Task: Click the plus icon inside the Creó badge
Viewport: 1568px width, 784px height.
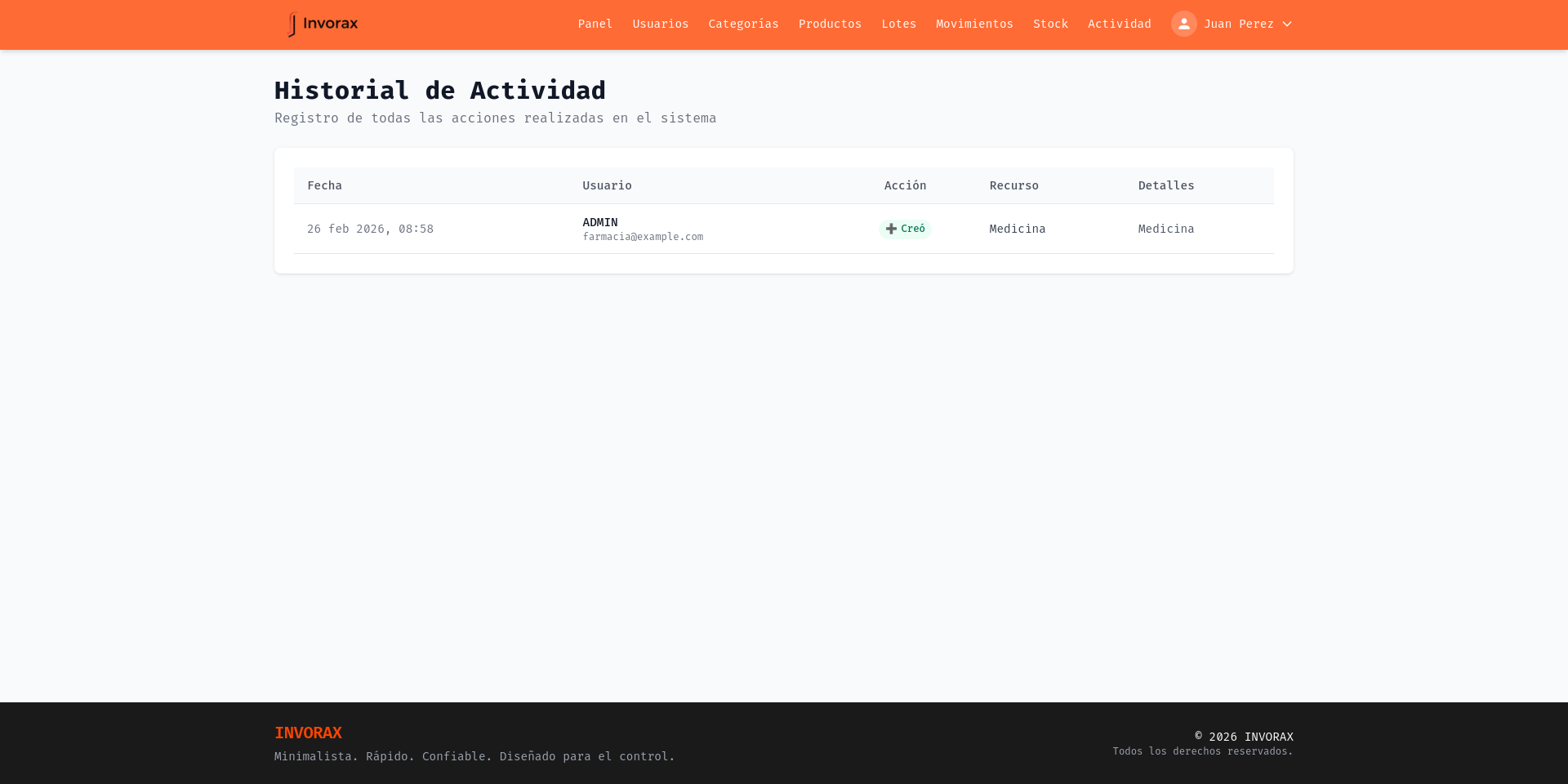Action: (892, 229)
